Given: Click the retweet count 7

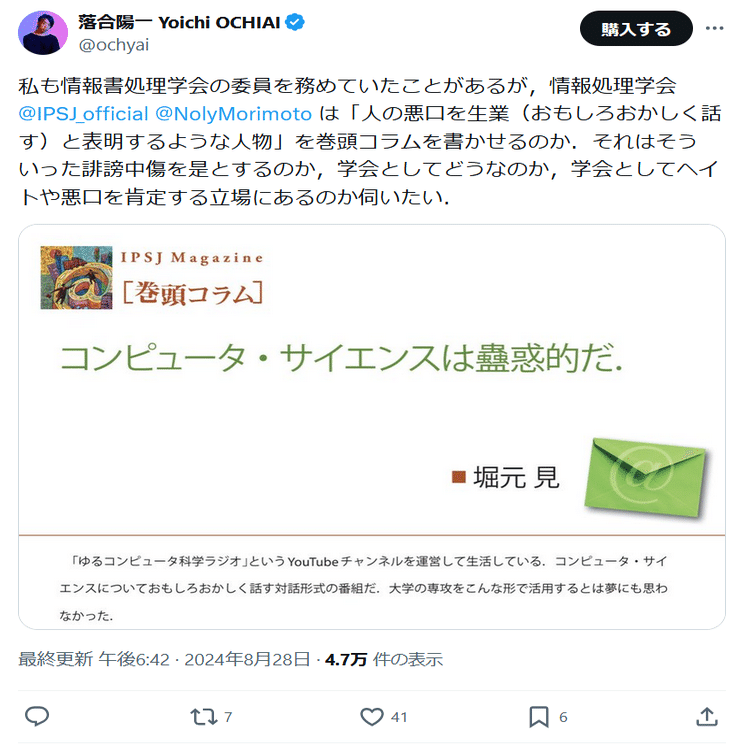Looking at the screenshot, I should tap(228, 717).
